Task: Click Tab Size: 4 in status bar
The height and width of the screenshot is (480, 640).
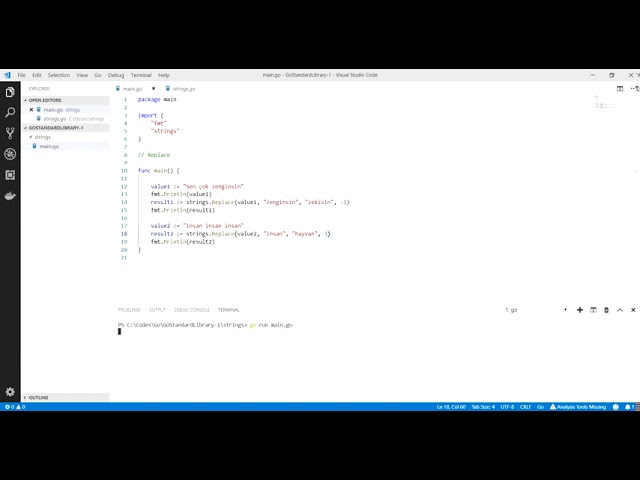Action: pyautogui.click(x=483, y=407)
